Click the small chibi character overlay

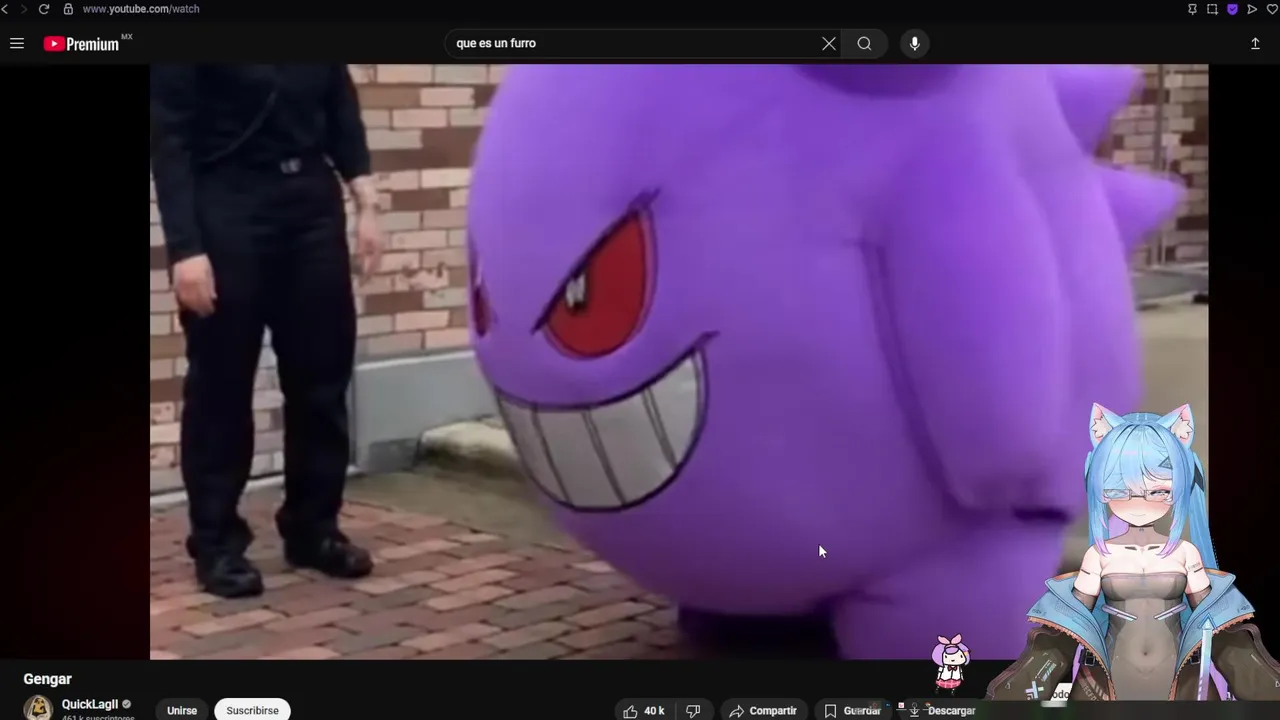(x=950, y=663)
